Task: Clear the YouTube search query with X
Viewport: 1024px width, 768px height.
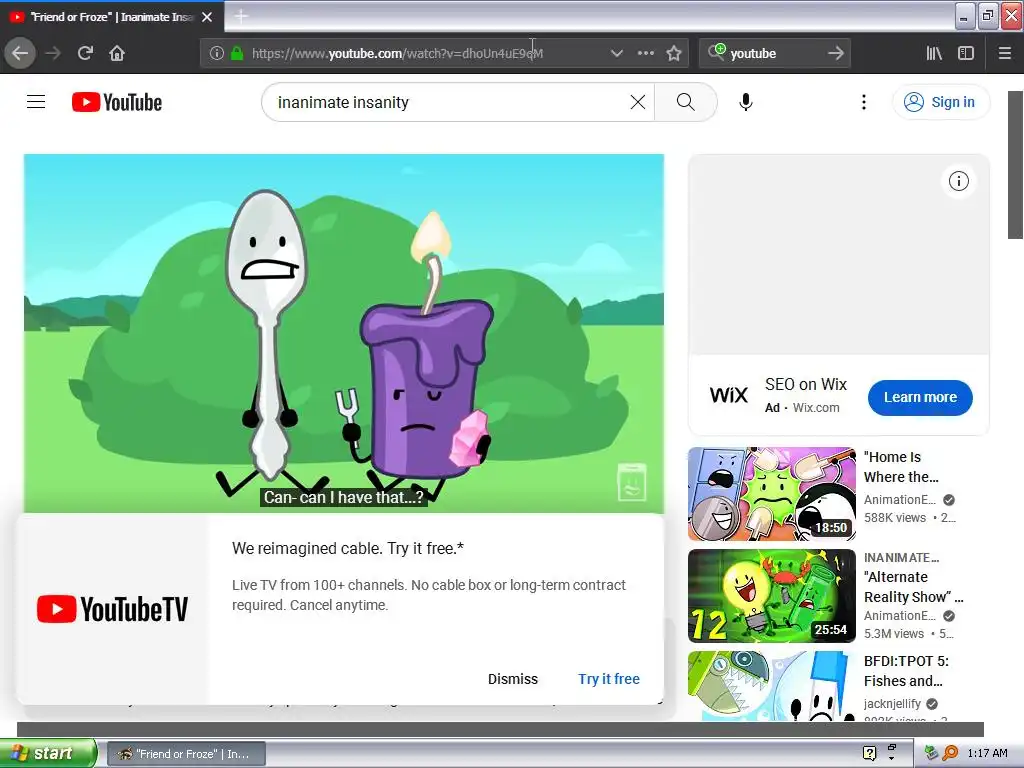Action: [x=638, y=102]
